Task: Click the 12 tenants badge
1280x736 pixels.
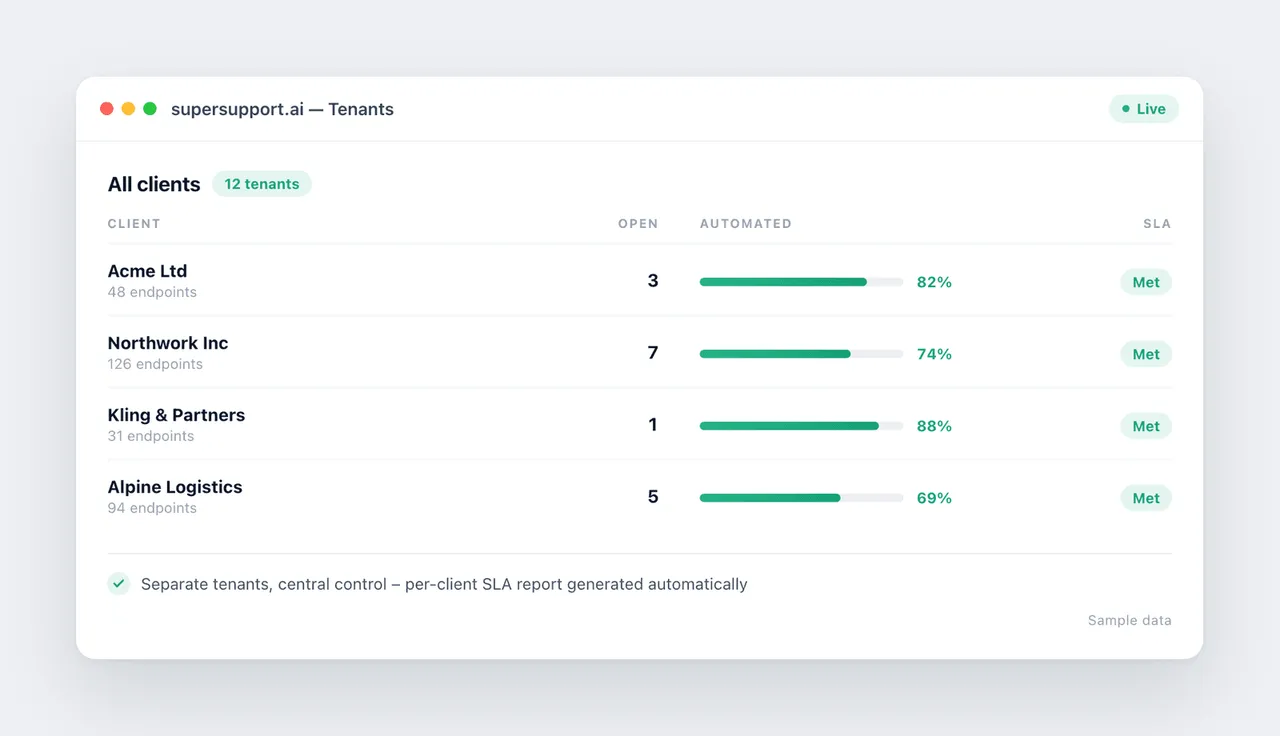Action: (262, 184)
